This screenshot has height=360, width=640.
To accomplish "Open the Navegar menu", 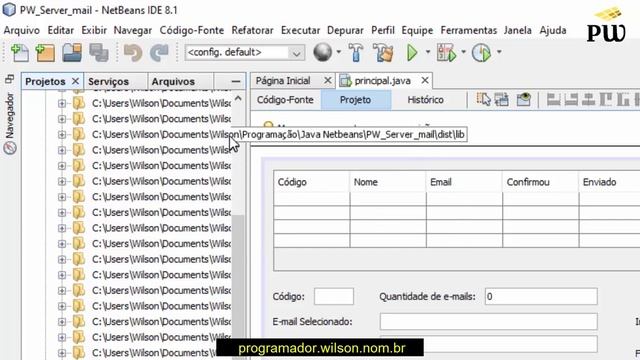I will [x=133, y=30].
